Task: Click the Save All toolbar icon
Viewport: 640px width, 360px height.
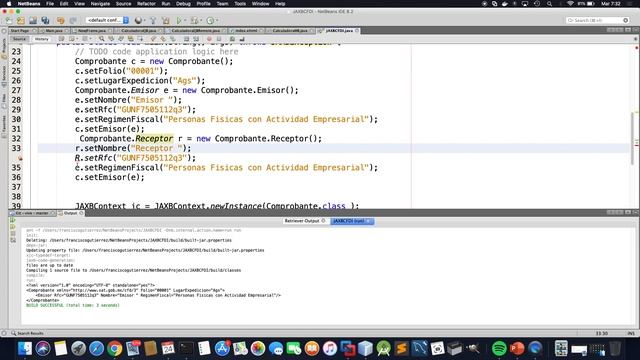Action: point(45,20)
